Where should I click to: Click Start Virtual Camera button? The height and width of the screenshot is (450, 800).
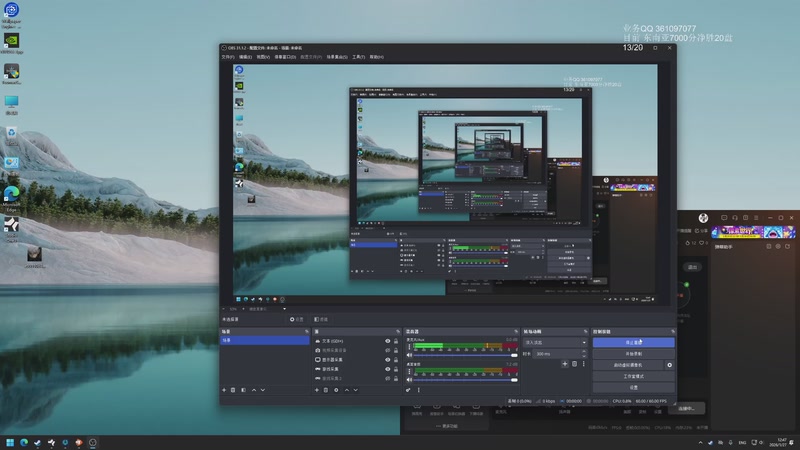pyautogui.click(x=628, y=365)
